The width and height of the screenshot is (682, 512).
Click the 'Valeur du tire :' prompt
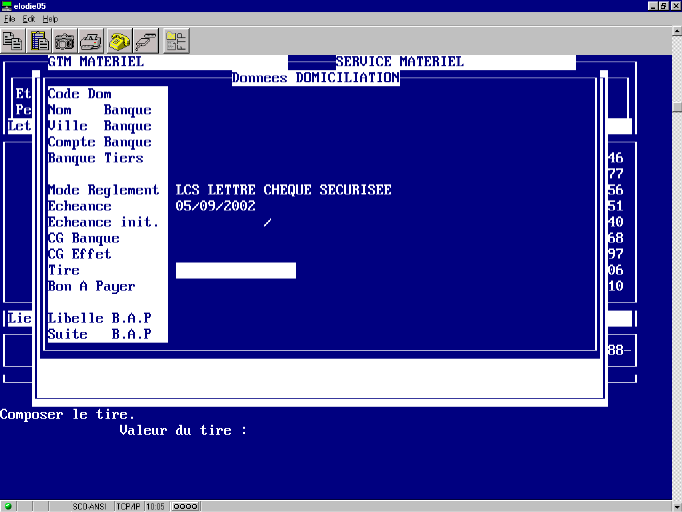(x=183, y=431)
